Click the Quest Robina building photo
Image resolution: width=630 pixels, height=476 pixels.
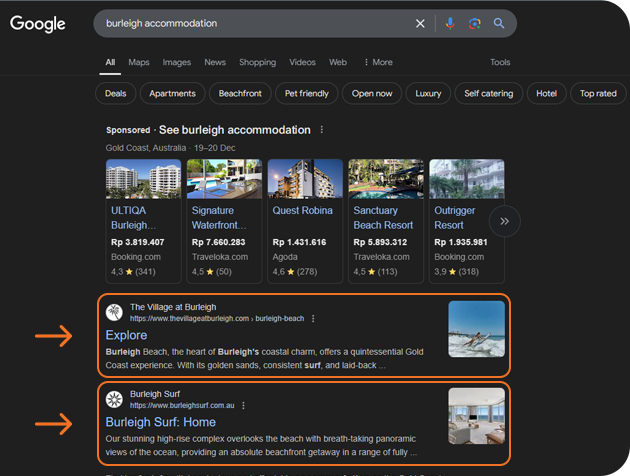tap(305, 179)
